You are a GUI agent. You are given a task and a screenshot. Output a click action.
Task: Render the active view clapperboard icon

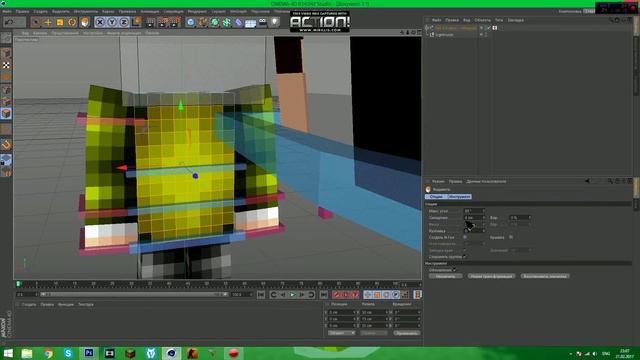pyautogui.click(x=151, y=22)
